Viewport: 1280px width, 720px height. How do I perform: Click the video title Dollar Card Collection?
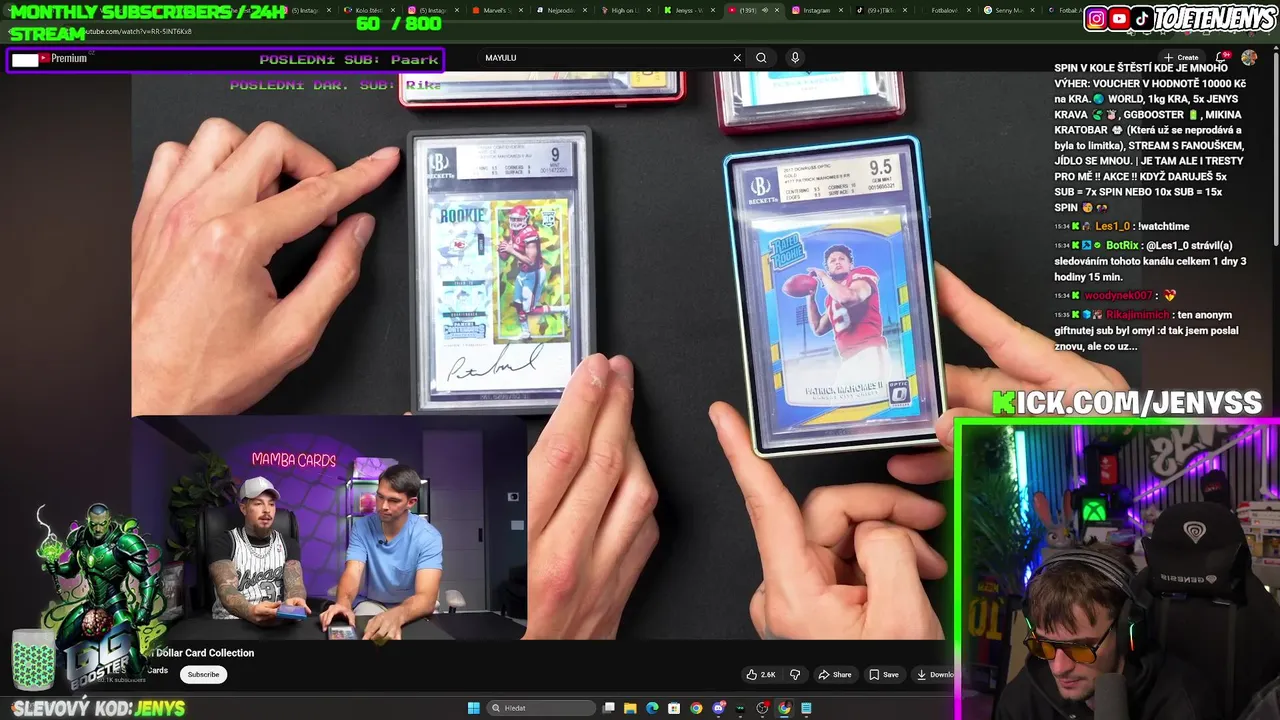[205, 653]
